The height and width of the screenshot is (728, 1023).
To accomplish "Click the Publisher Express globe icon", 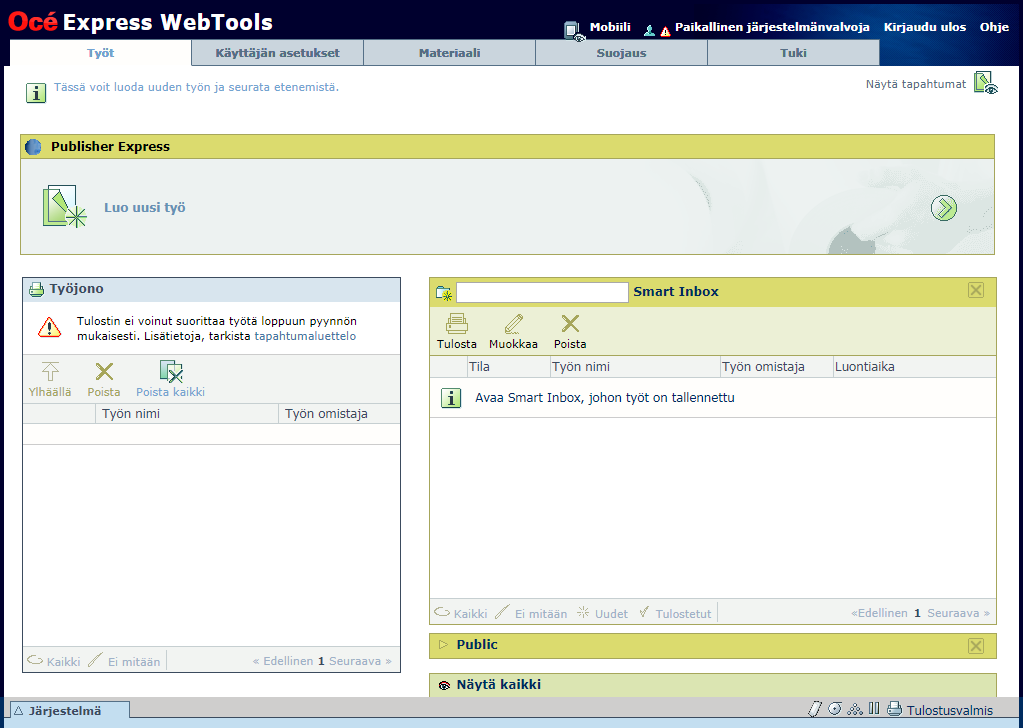I will pyautogui.click(x=33, y=147).
